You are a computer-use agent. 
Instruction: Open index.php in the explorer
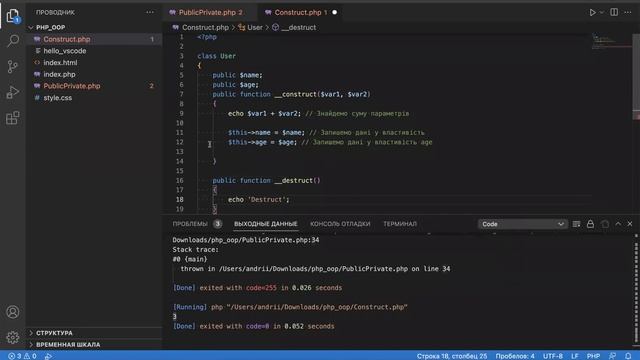[x=94, y=74]
